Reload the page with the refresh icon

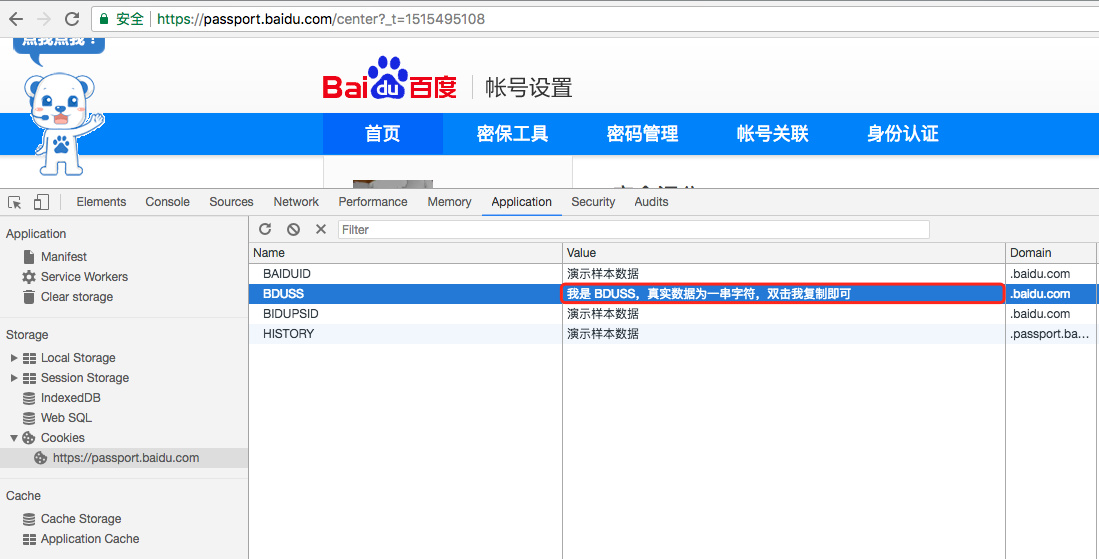point(71,19)
